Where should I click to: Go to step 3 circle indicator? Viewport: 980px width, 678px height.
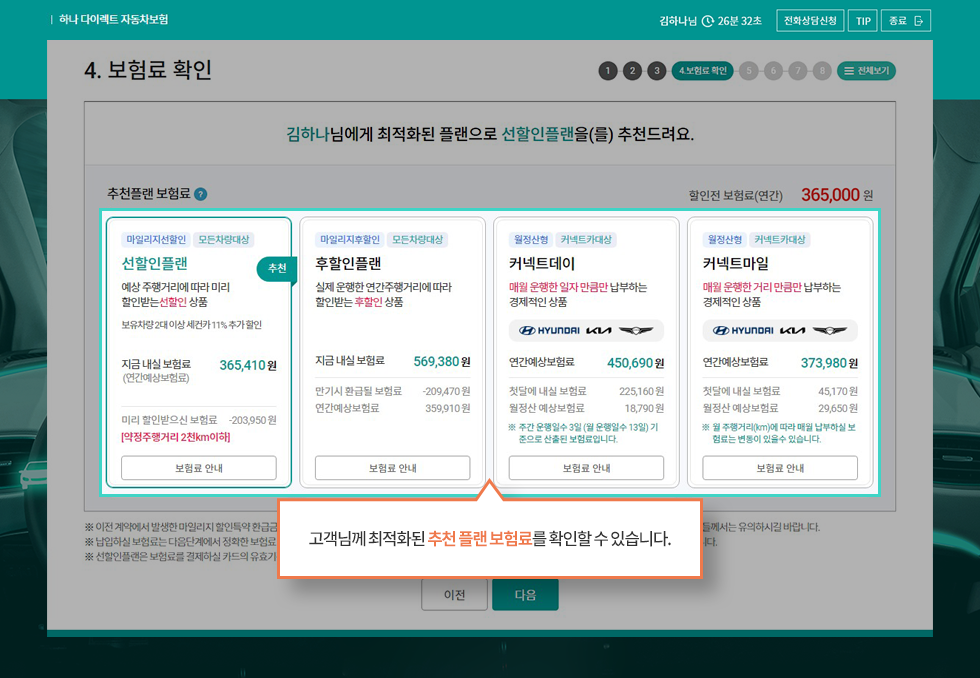tap(656, 71)
